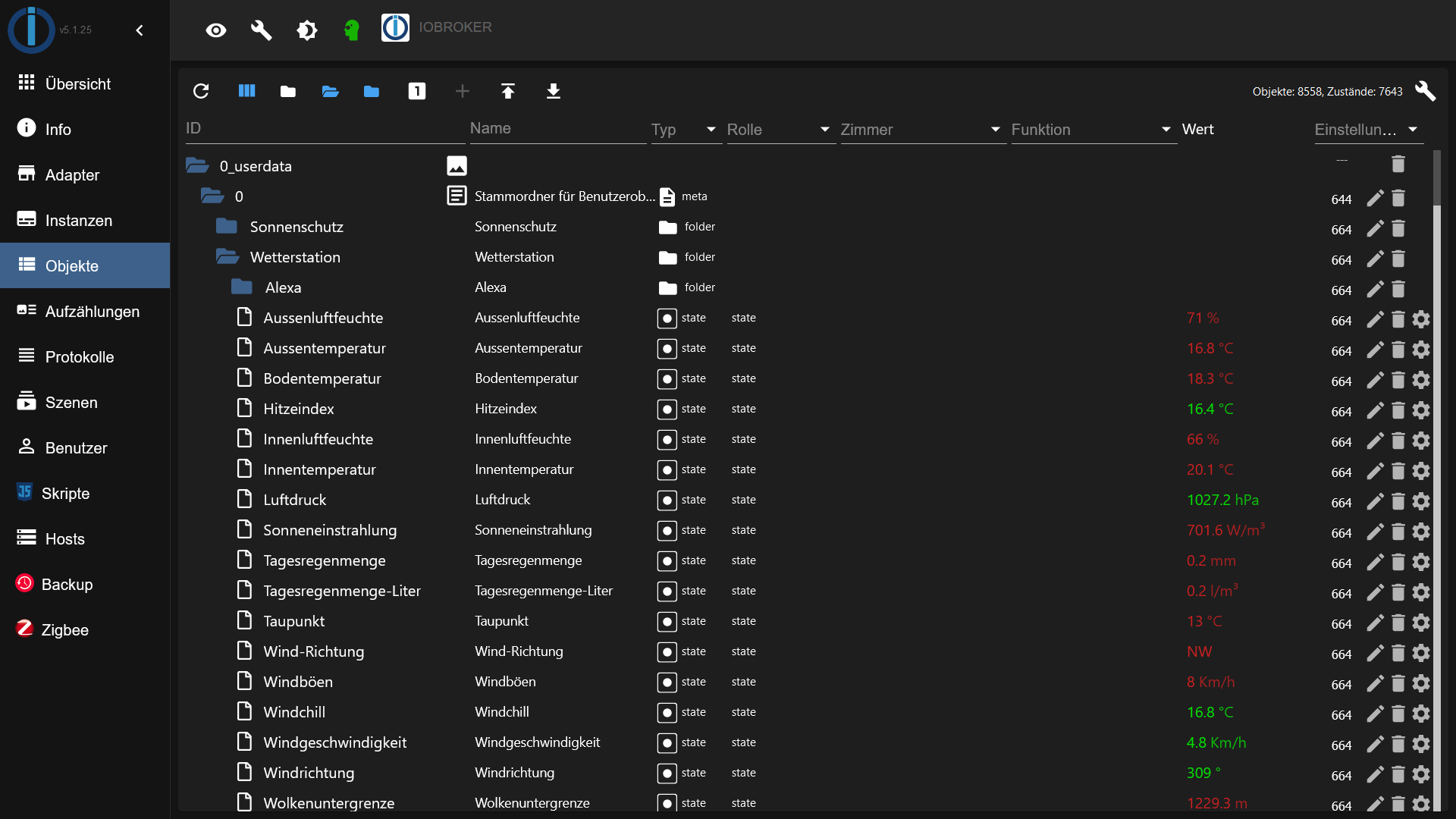The height and width of the screenshot is (819, 1456).
Task: Collapse all folders using the closed-folder icon
Action: click(x=288, y=92)
